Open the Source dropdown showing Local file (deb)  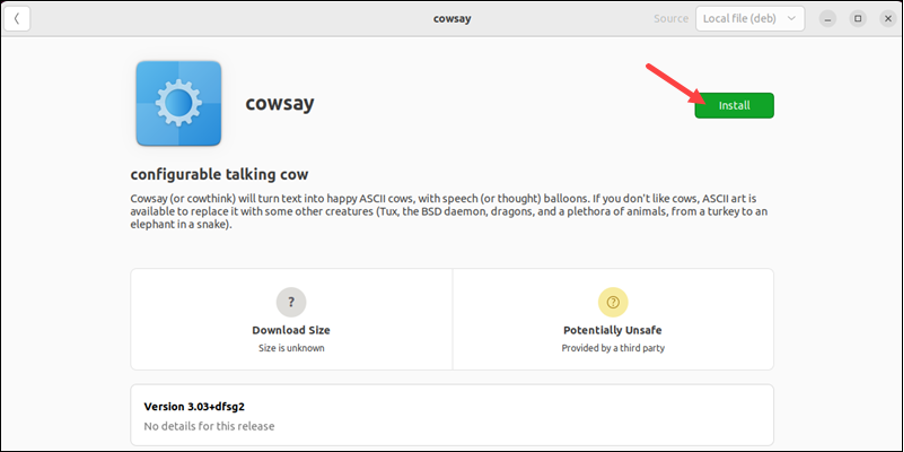[749, 19]
